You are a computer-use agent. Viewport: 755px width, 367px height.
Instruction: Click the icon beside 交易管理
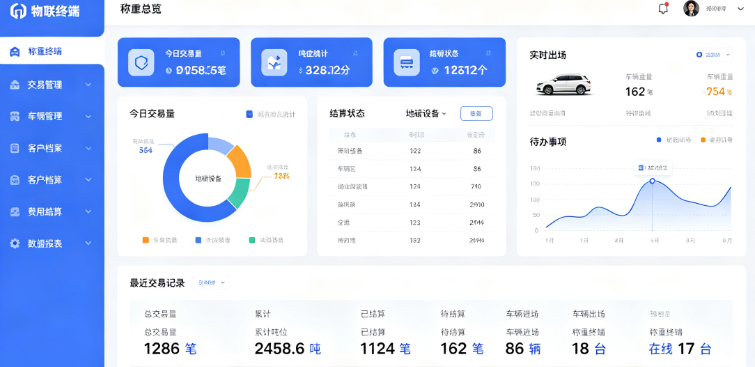(x=15, y=85)
